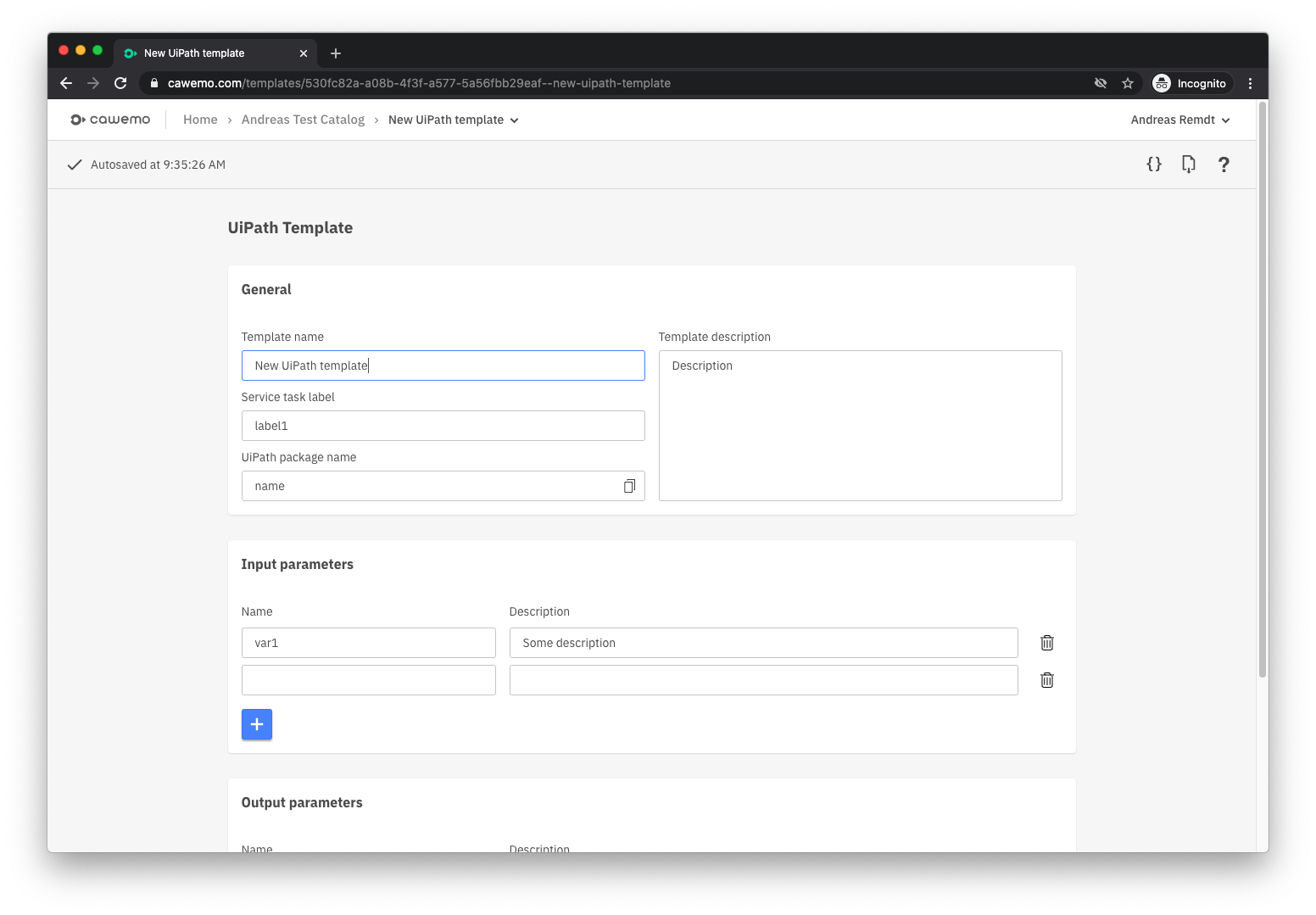Open the XML view with the curly braces icon
This screenshot has width=1316, height=915.
click(x=1154, y=164)
